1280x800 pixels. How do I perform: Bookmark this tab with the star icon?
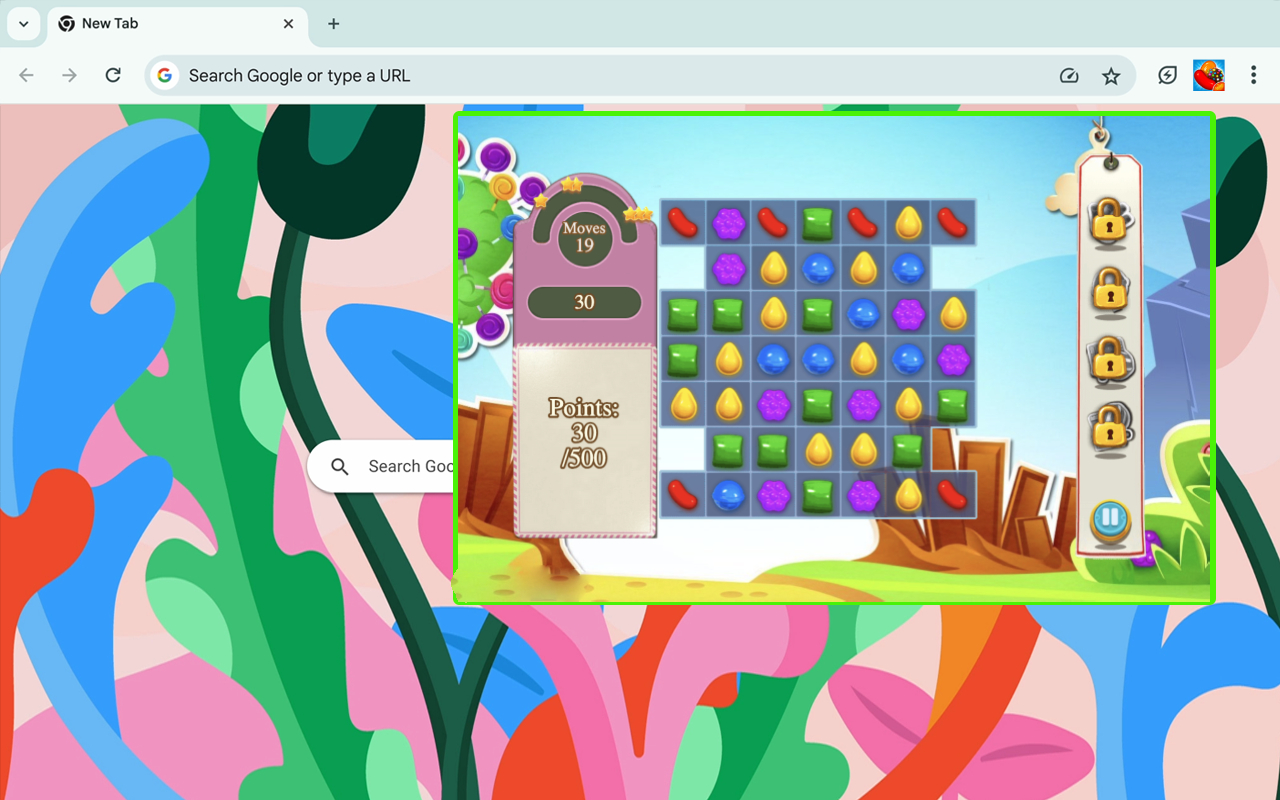(x=1111, y=76)
